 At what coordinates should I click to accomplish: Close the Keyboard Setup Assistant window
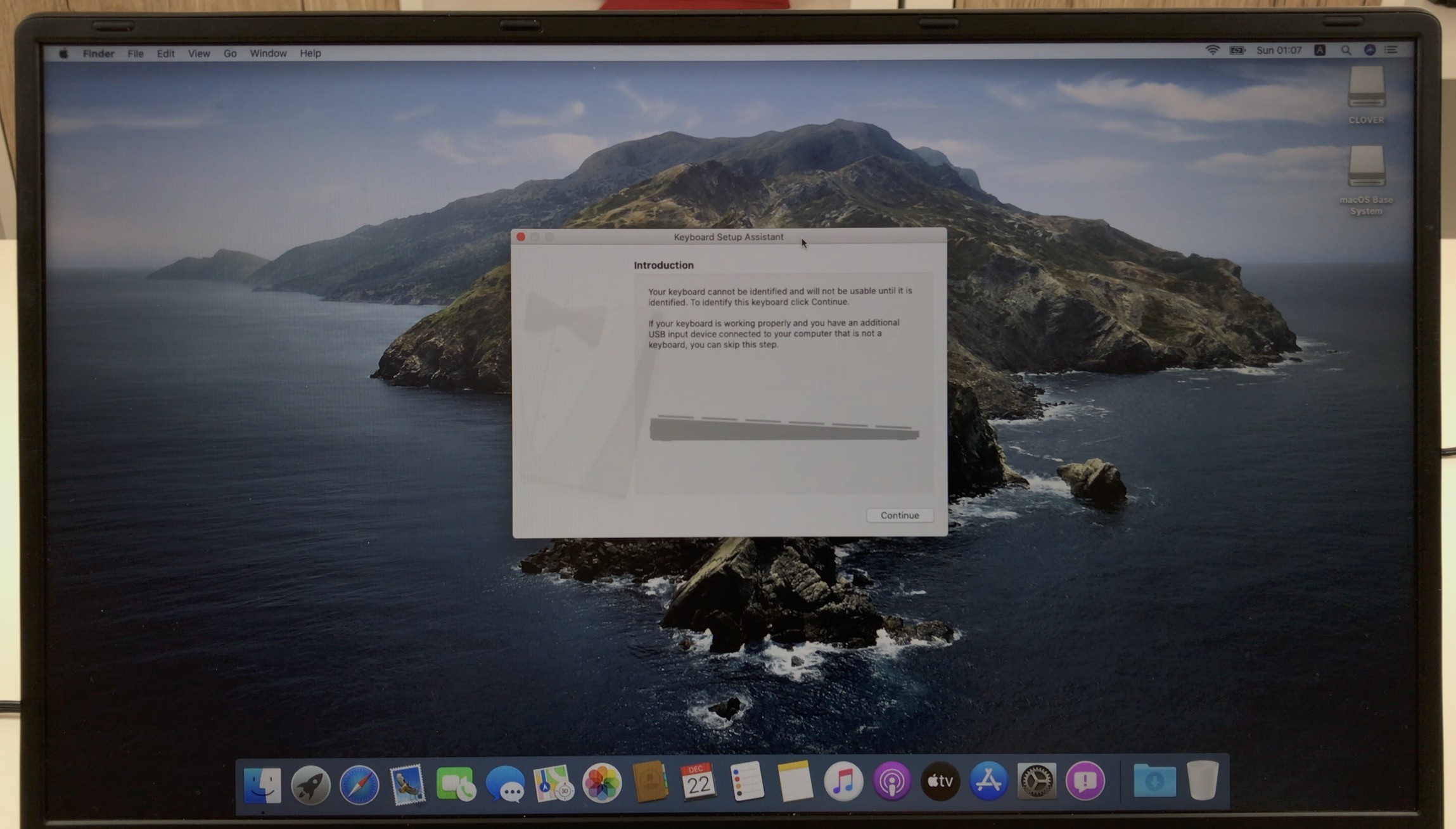(x=521, y=236)
